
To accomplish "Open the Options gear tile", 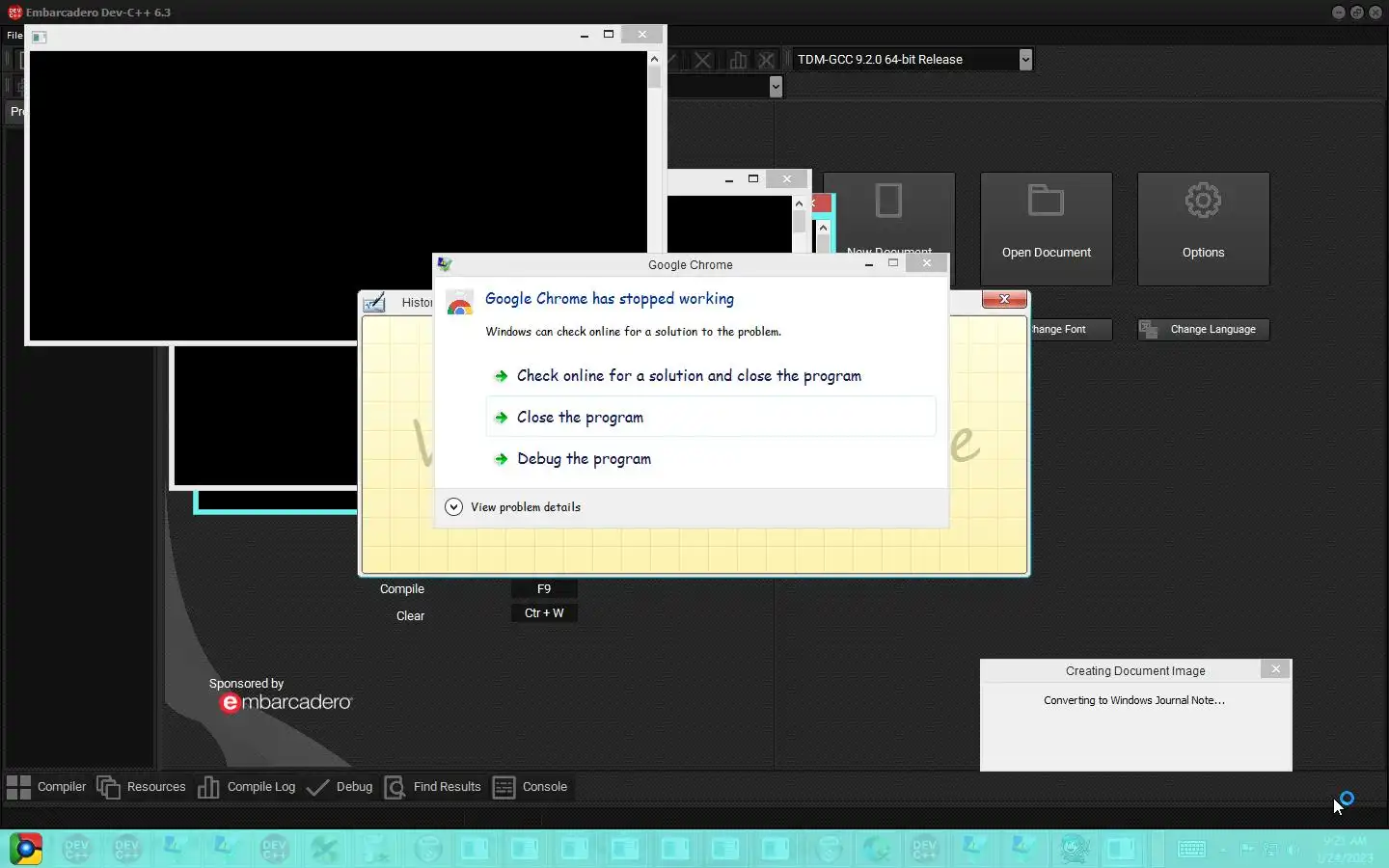I will pyautogui.click(x=1204, y=229).
